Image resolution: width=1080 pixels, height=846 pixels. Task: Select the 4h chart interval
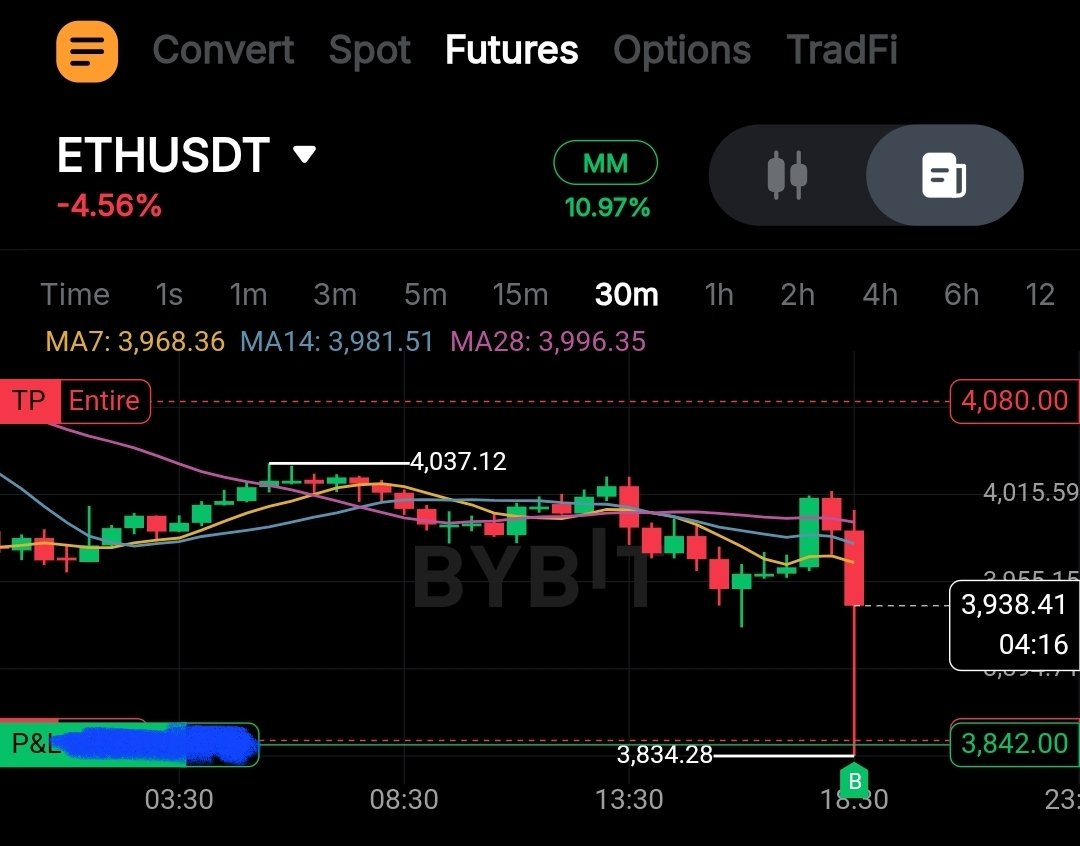(880, 295)
